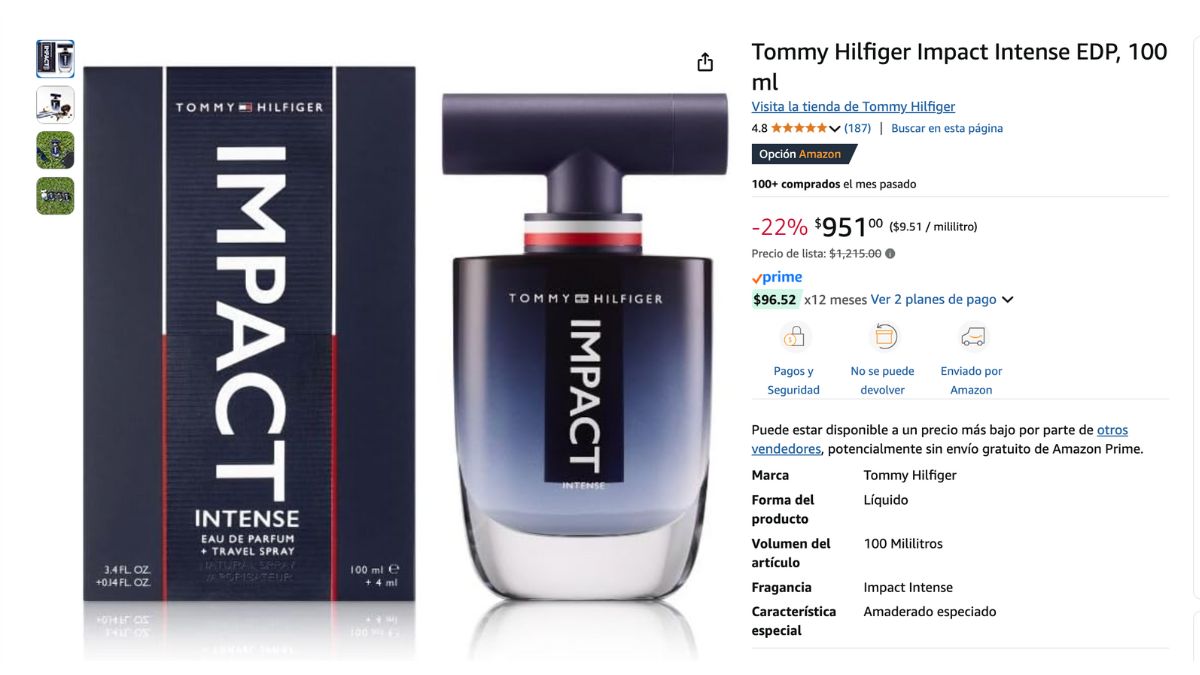Select the first thumbnail with box and bottle

55,59
